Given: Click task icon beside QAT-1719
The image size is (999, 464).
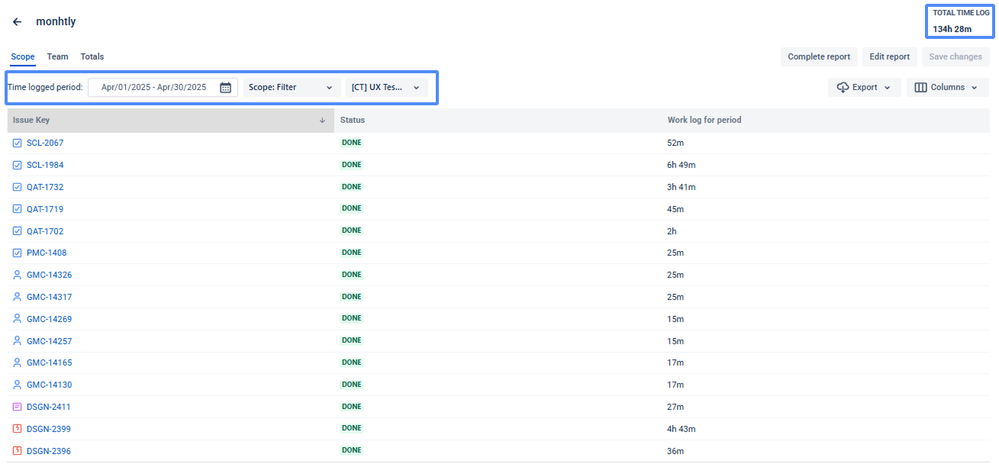Looking at the screenshot, I should click(x=17, y=209).
